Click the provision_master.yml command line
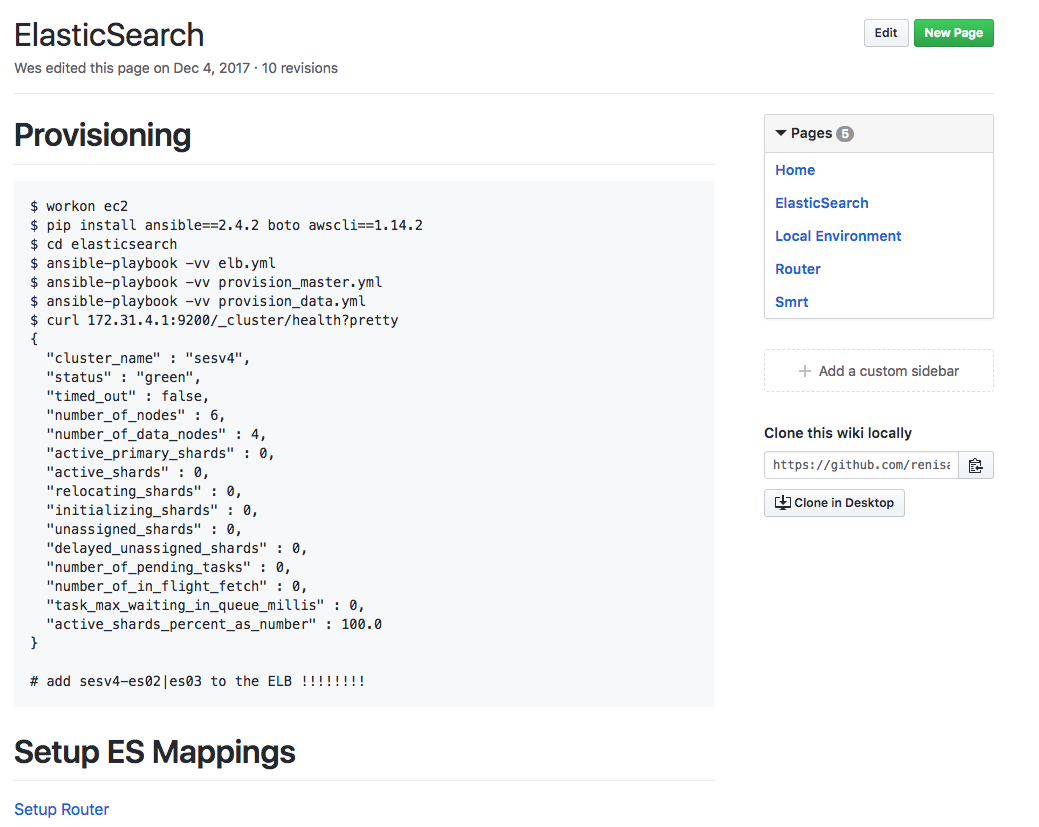The width and height of the screenshot is (1039, 827). [x=206, y=282]
